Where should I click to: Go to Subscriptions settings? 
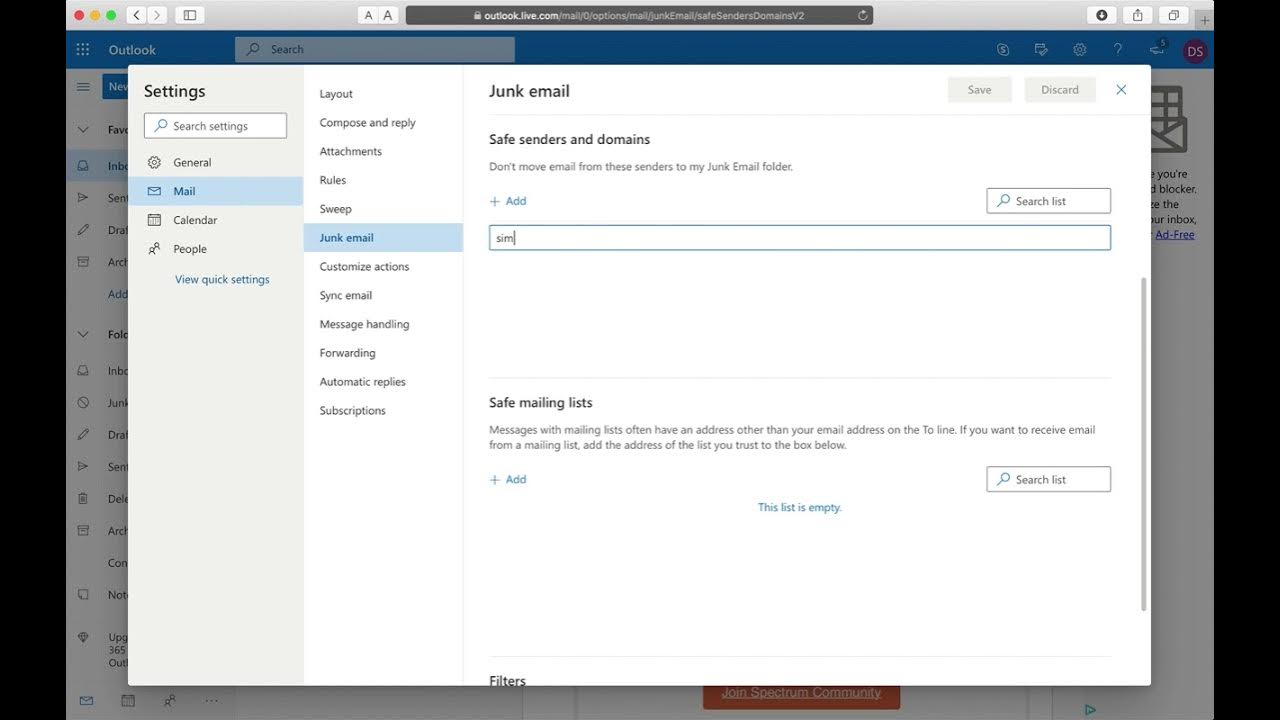[x=383, y=411]
